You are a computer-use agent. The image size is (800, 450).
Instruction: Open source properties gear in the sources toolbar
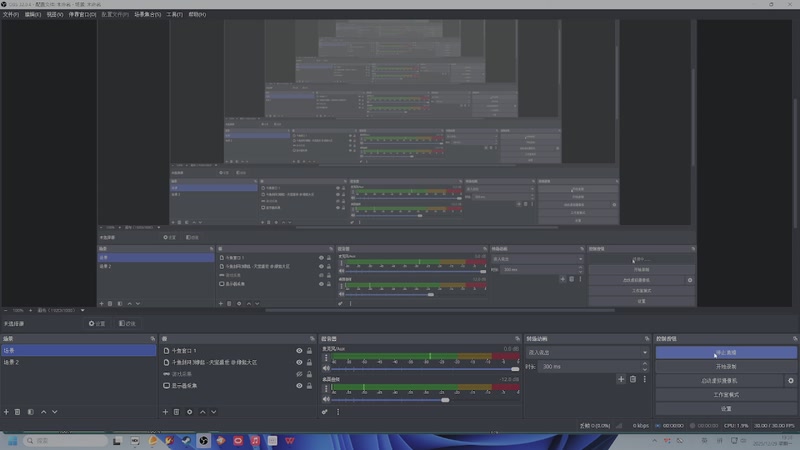189,412
